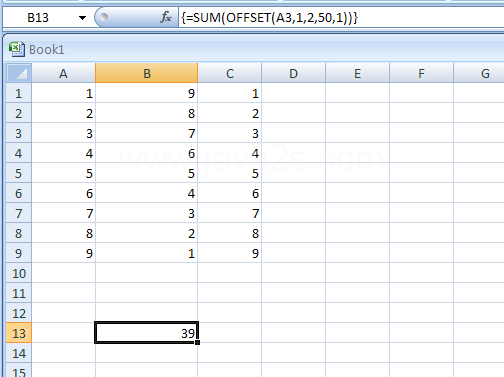Click cell A5 containing 5

[63, 173]
